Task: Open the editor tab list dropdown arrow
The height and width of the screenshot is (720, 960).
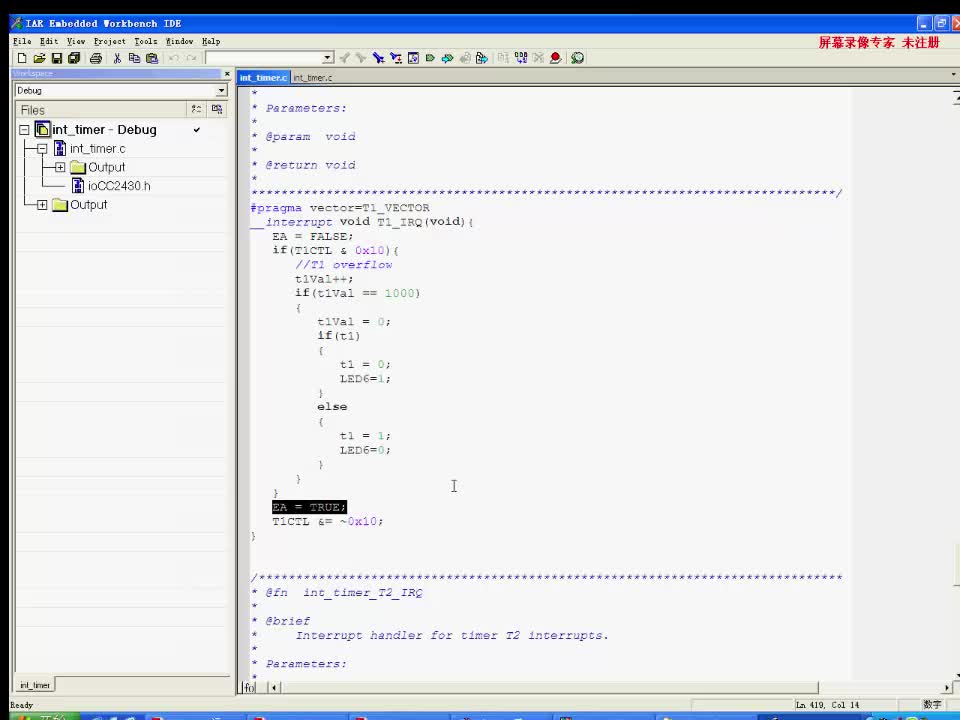Action: (953, 74)
